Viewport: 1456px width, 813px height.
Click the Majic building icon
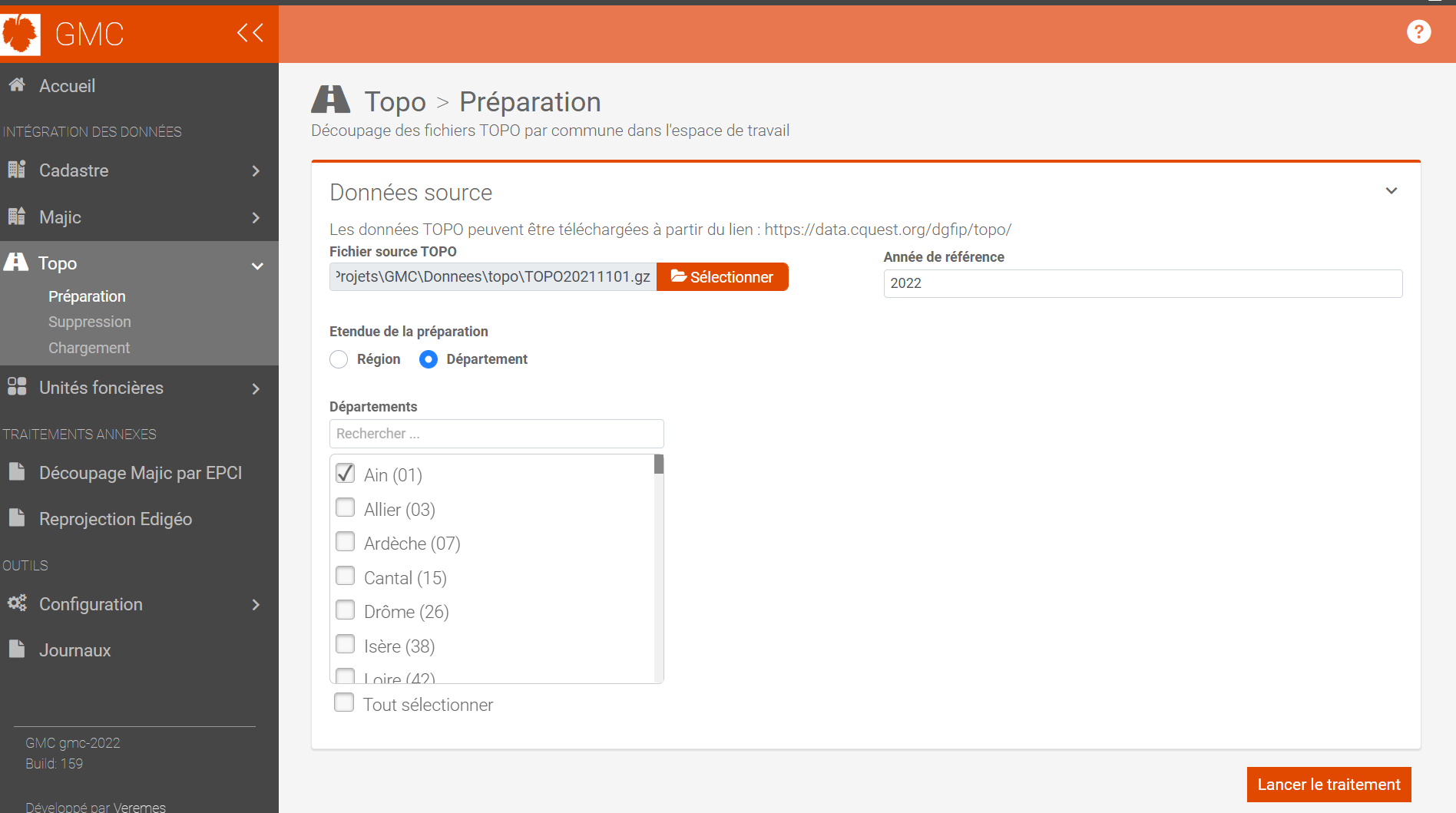pyautogui.click(x=17, y=216)
